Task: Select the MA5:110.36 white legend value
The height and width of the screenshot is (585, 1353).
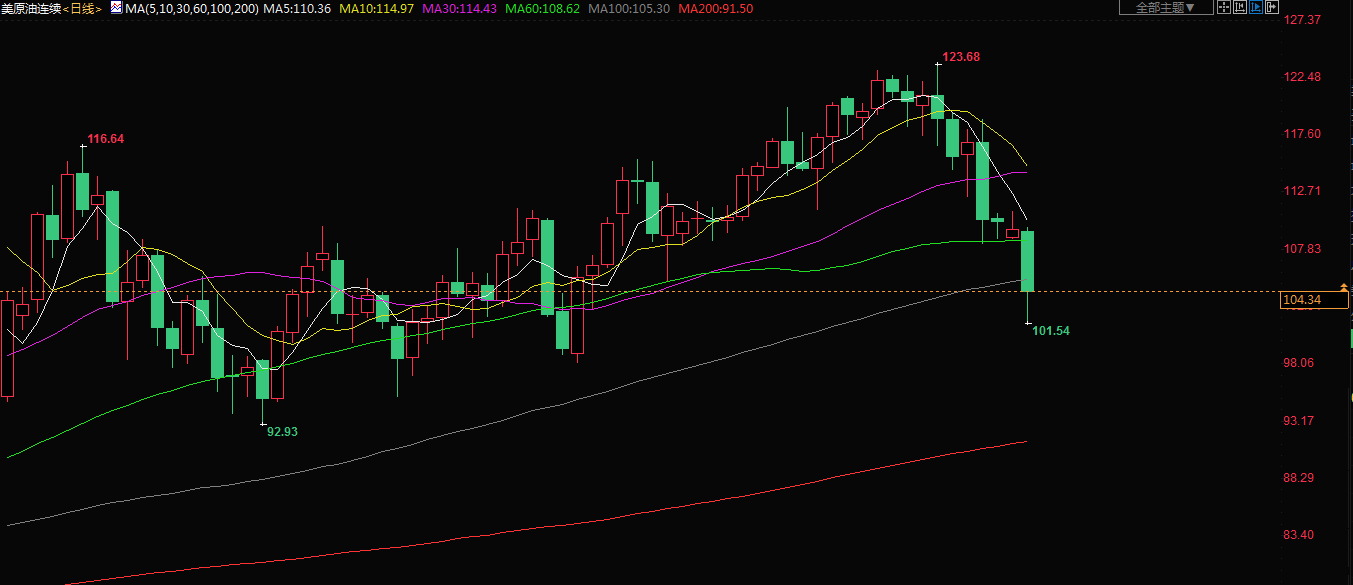Action: [297, 8]
